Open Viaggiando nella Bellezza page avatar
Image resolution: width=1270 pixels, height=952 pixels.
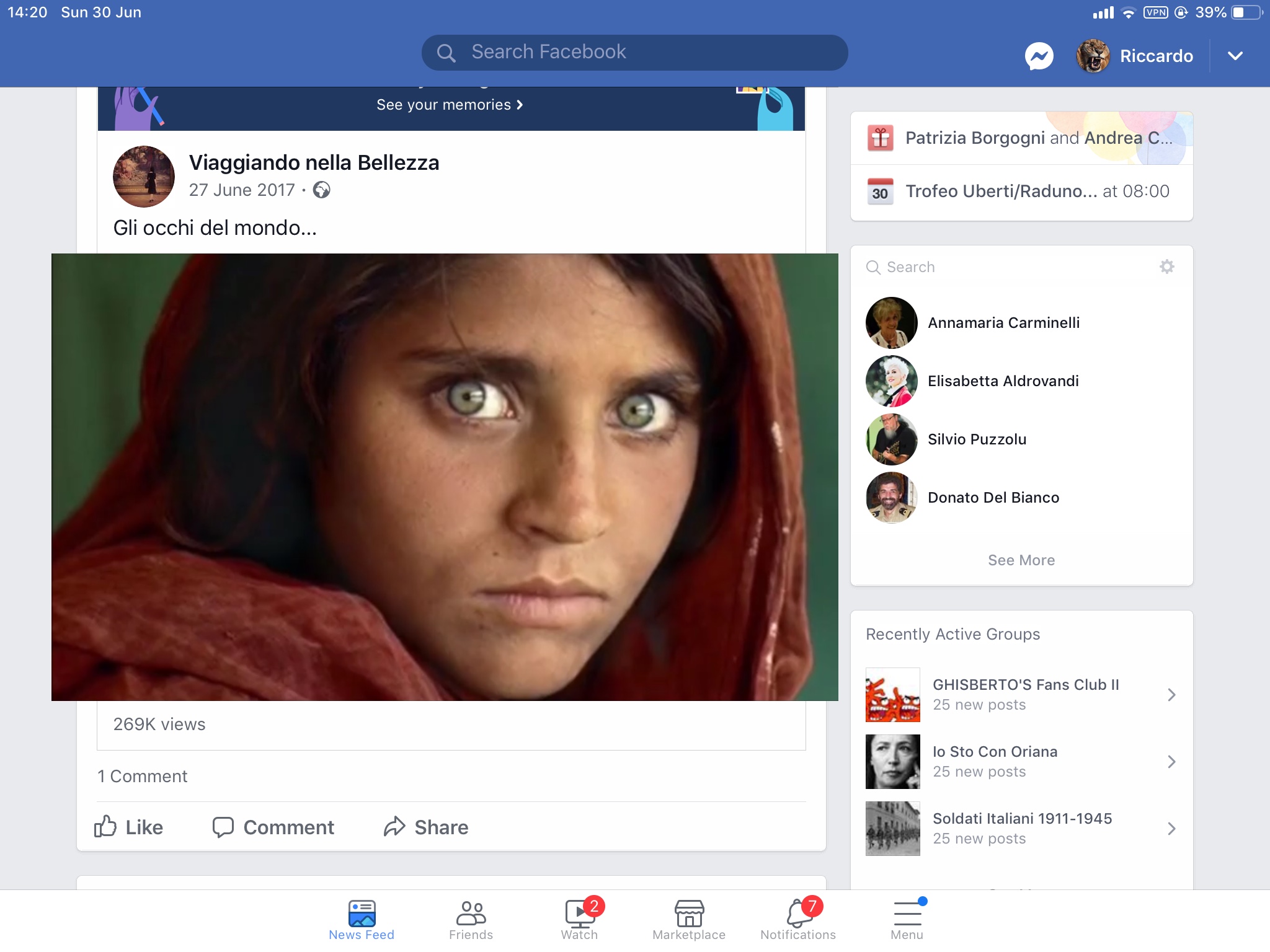pos(144,177)
